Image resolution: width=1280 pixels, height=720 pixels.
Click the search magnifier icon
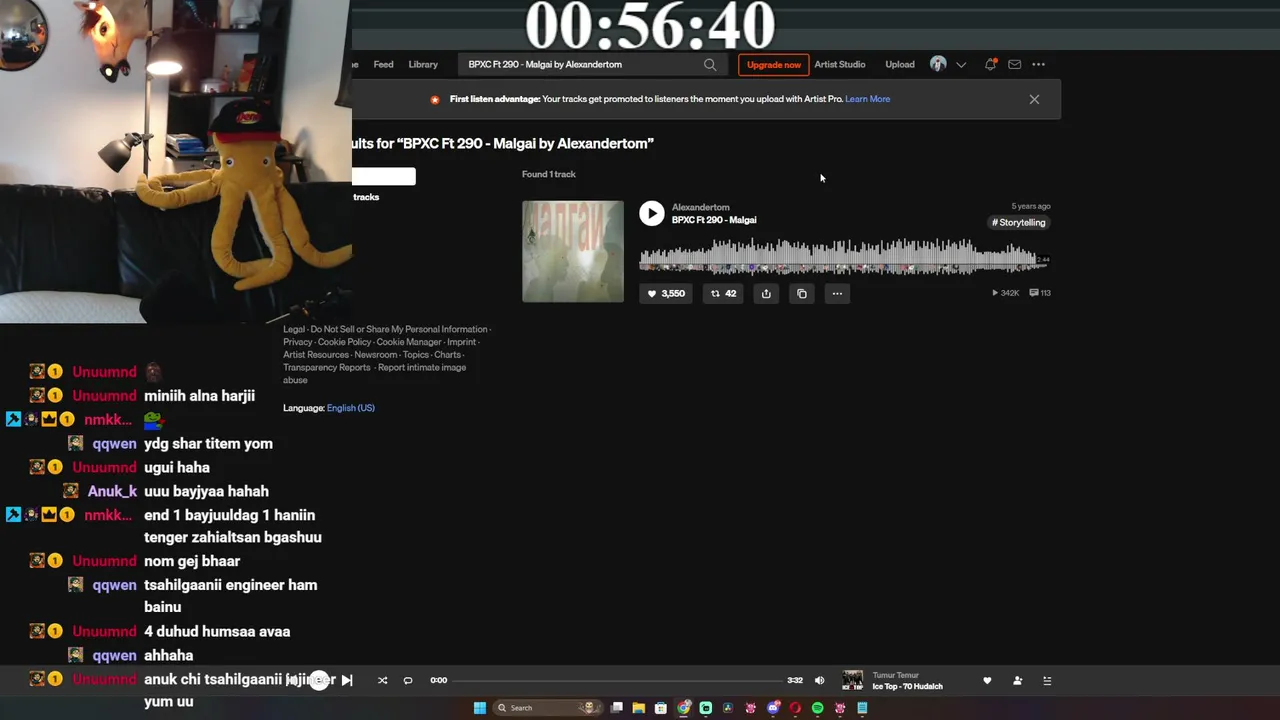(710, 64)
